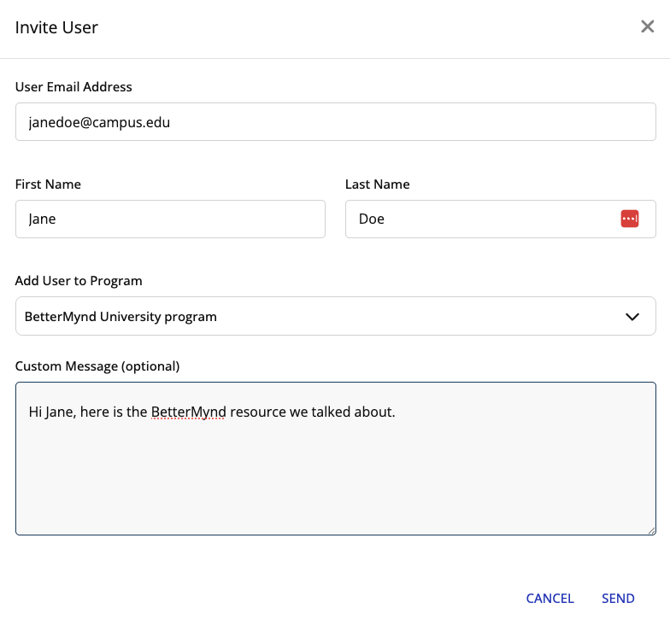Click the red password manager icon
Screen dimensions: 670x620
[629, 219]
